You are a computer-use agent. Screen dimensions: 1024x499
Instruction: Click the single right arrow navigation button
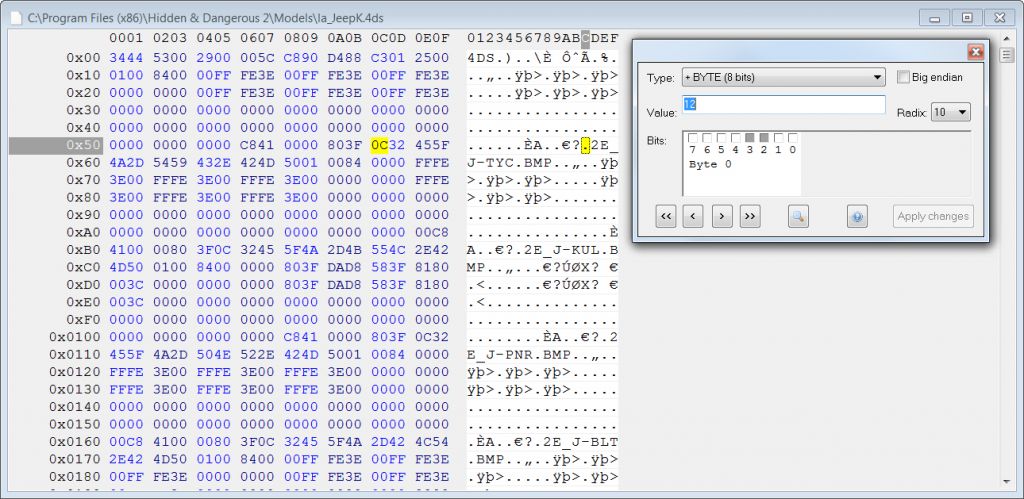click(722, 215)
